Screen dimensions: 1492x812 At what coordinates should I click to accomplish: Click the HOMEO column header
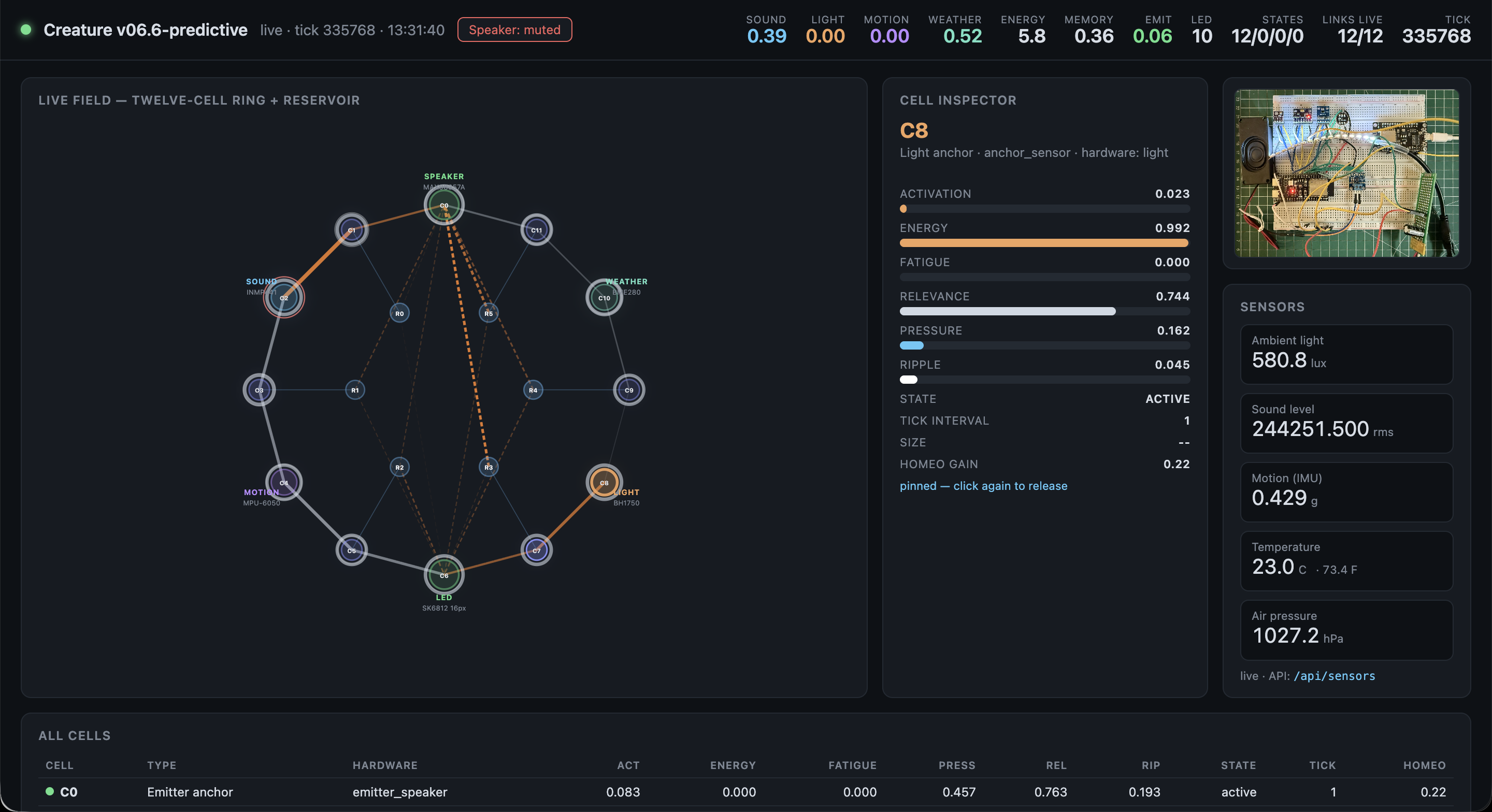1424,765
